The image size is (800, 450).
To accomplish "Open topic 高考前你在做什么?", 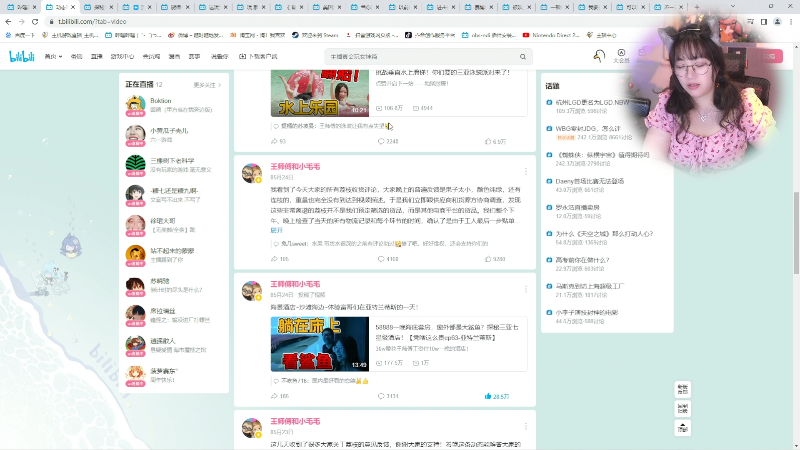I will tap(582, 260).
